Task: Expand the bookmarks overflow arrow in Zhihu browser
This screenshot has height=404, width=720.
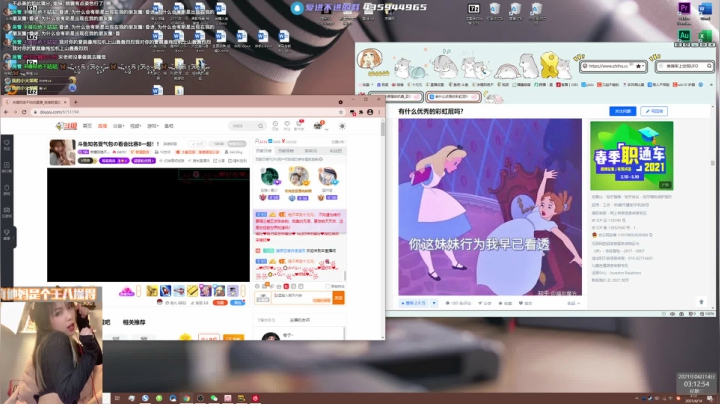Action: pos(711,84)
